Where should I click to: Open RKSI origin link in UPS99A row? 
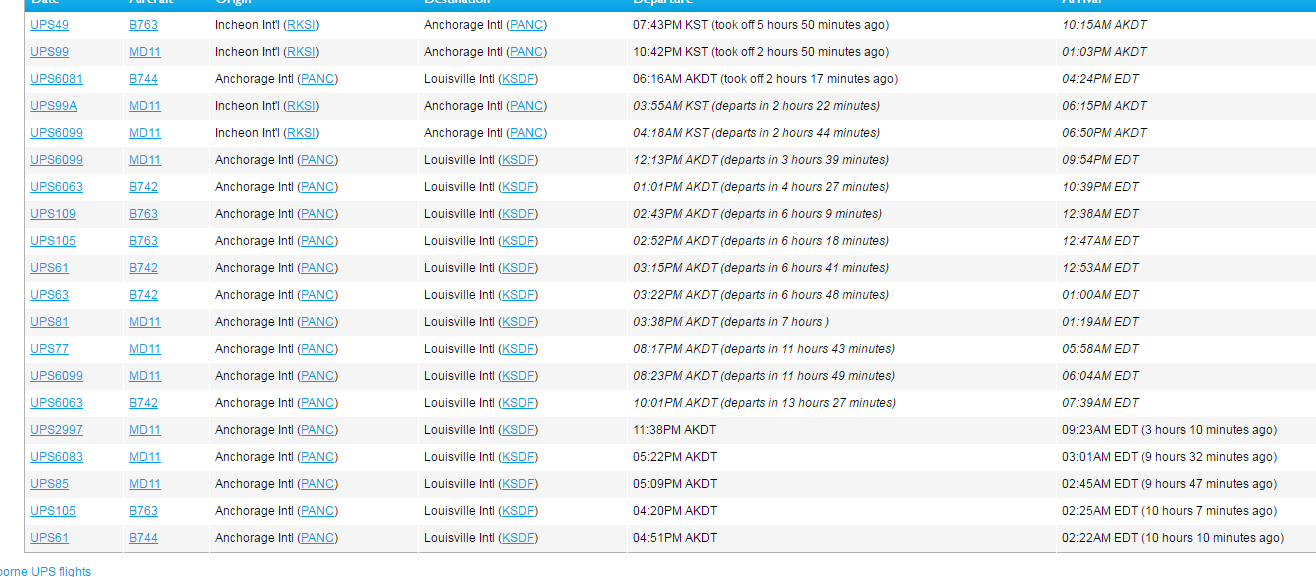click(x=301, y=106)
